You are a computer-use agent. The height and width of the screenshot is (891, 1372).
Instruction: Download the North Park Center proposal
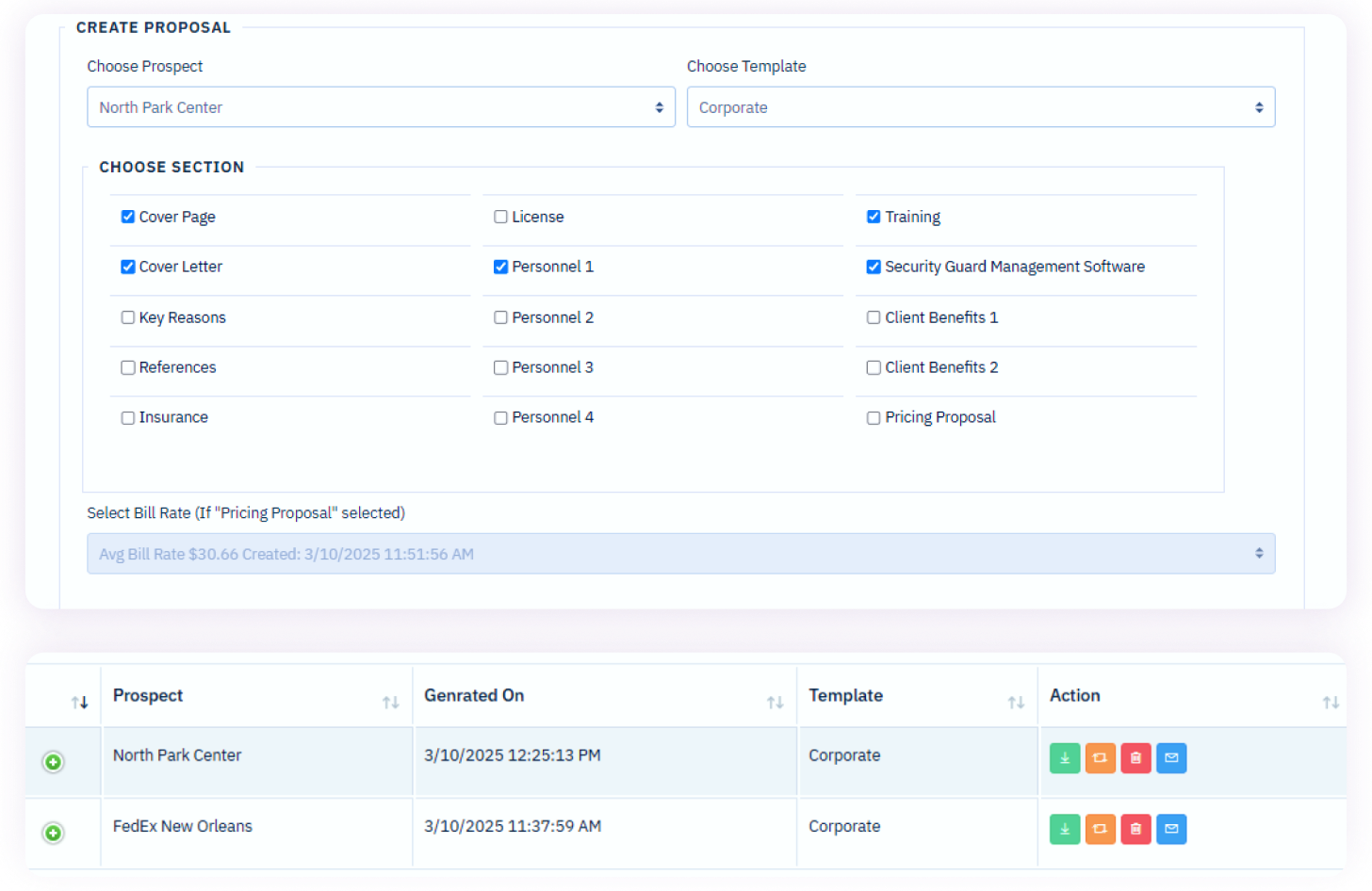click(x=1064, y=758)
